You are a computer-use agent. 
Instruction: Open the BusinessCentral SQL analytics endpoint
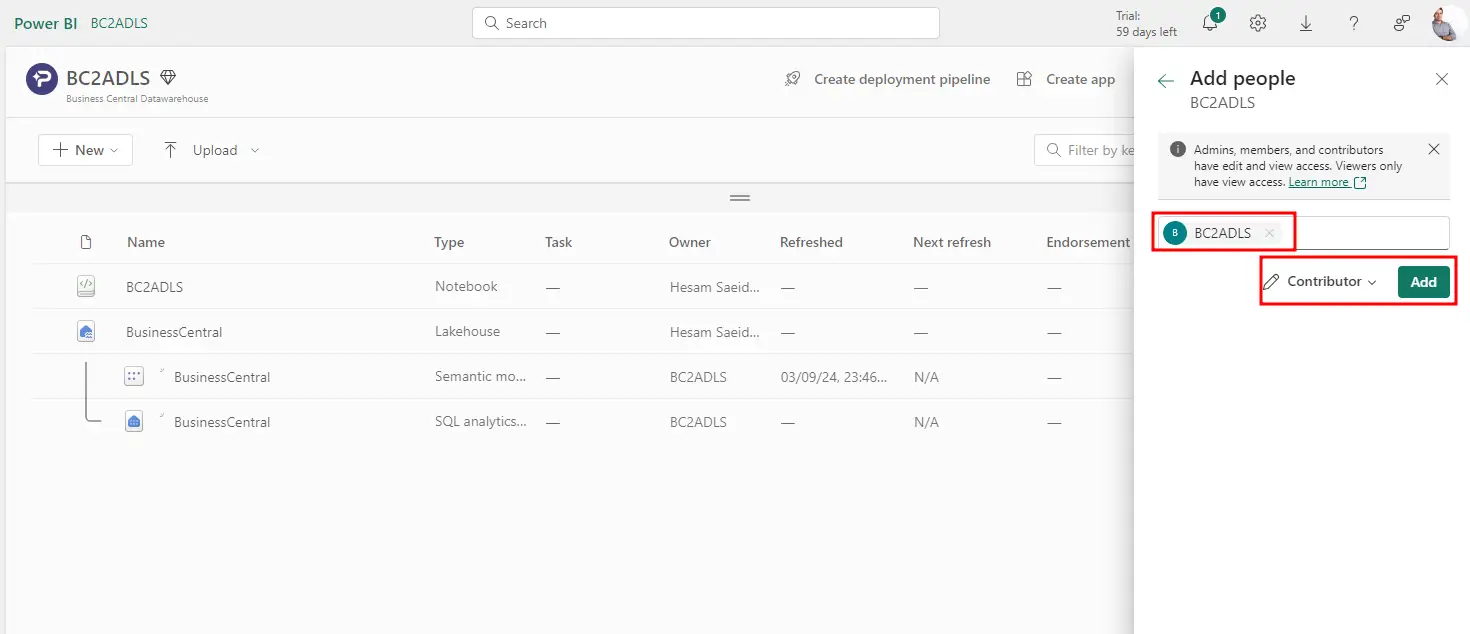[x=222, y=422]
